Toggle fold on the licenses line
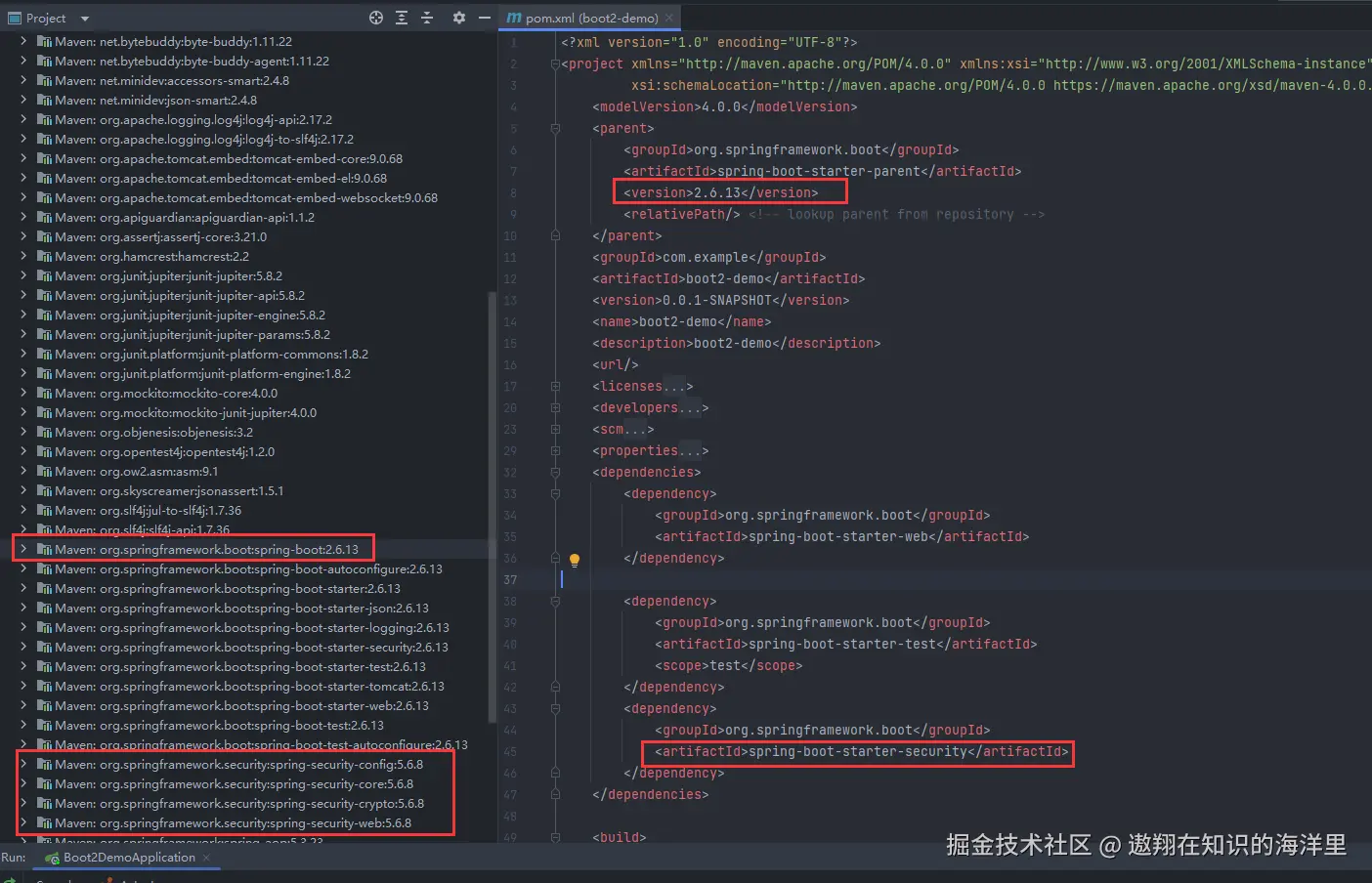 pos(555,386)
